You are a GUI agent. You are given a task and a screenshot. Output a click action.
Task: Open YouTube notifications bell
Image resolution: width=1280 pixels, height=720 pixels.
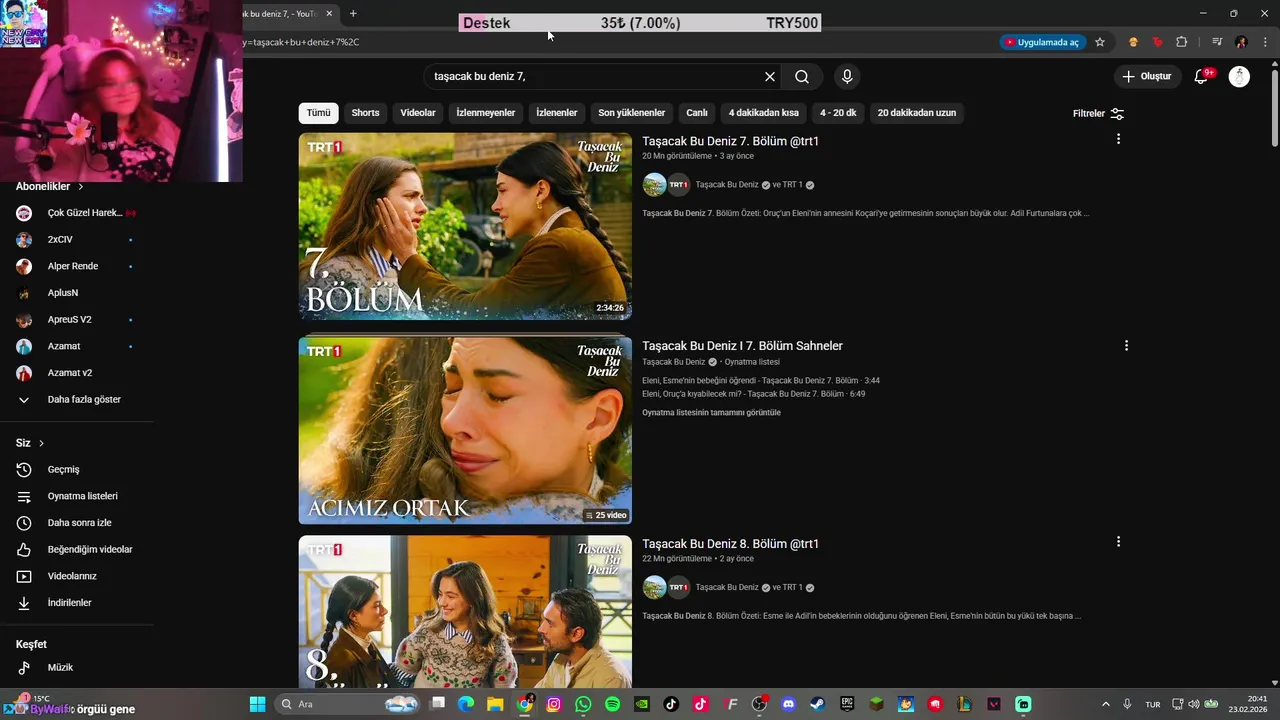1201,77
